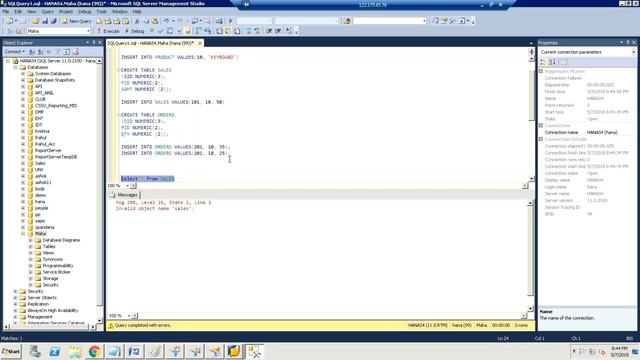640x360 pixels.
Task: Select the Sales database in tree
Action: (40, 163)
